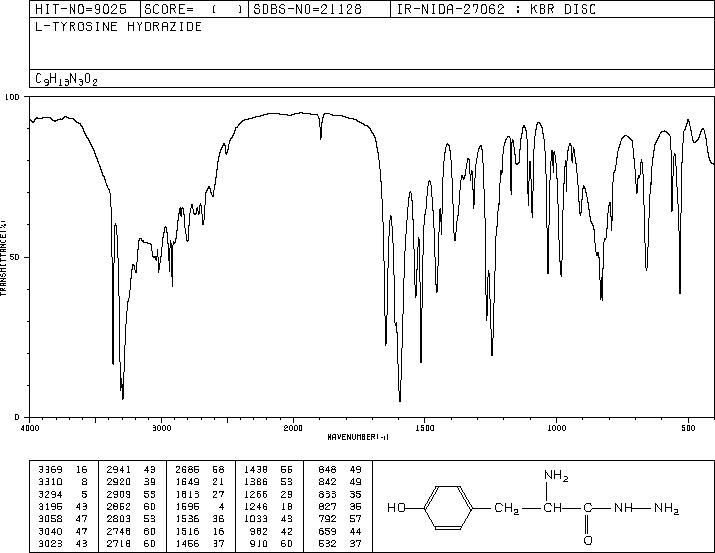Image resolution: width=715 pixels, height=553 pixels.
Task: Select peak table entry 3369
Action: [50, 469]
